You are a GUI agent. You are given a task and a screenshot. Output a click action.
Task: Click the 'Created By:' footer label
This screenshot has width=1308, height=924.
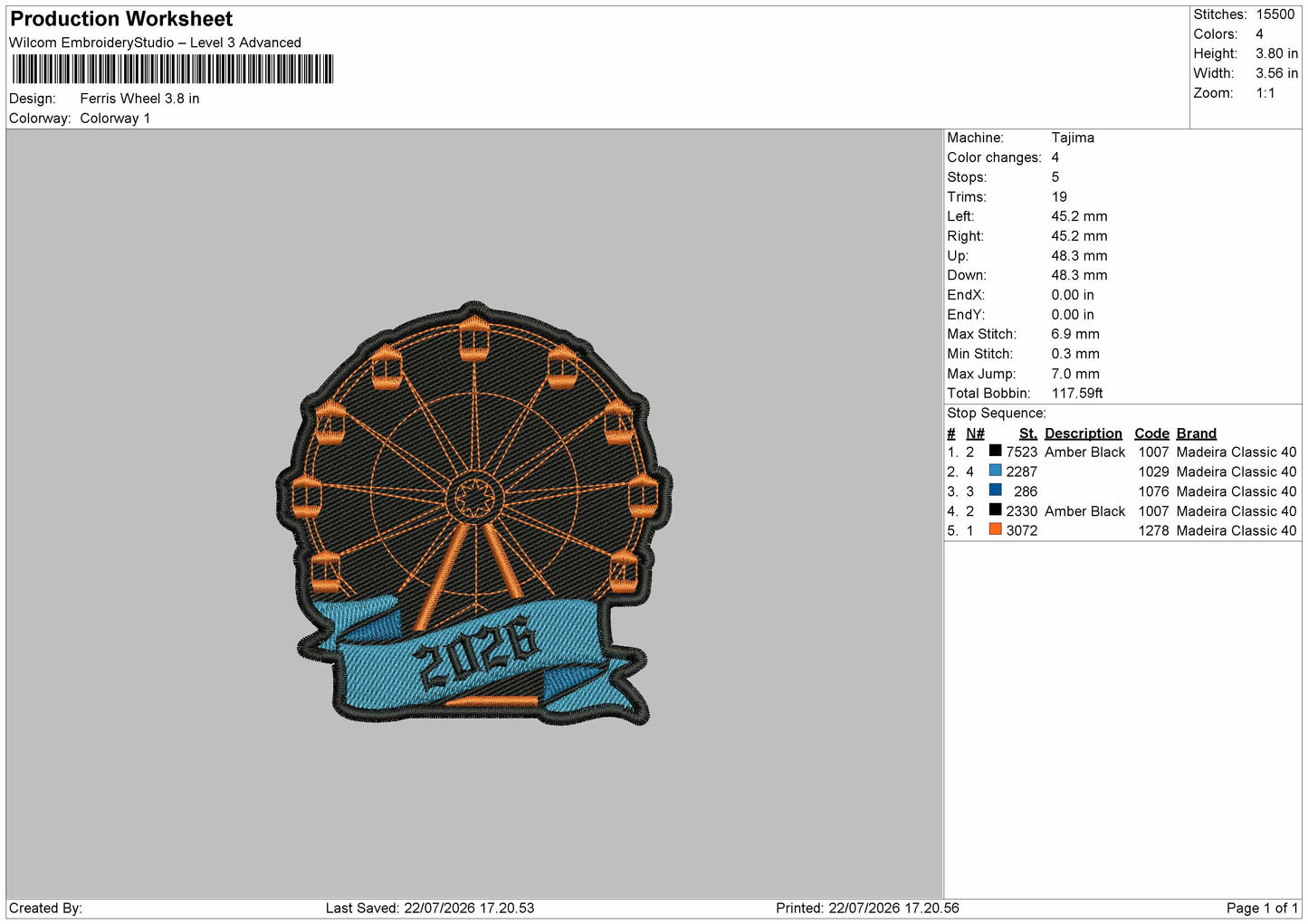click(x=45, y=909)
